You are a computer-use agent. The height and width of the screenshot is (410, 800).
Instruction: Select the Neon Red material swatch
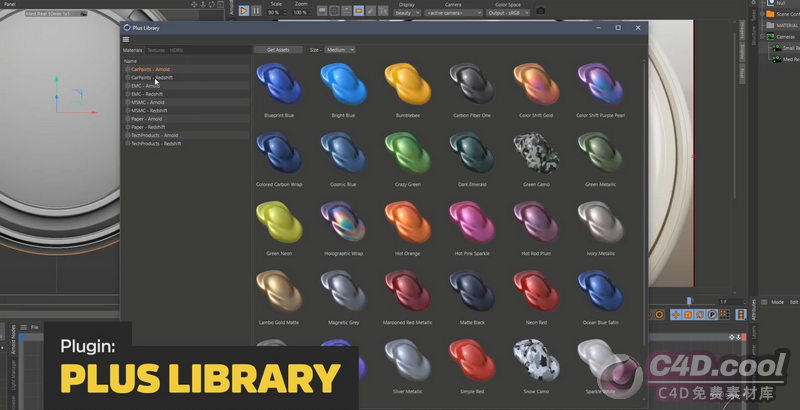click(x=536, y=291)
